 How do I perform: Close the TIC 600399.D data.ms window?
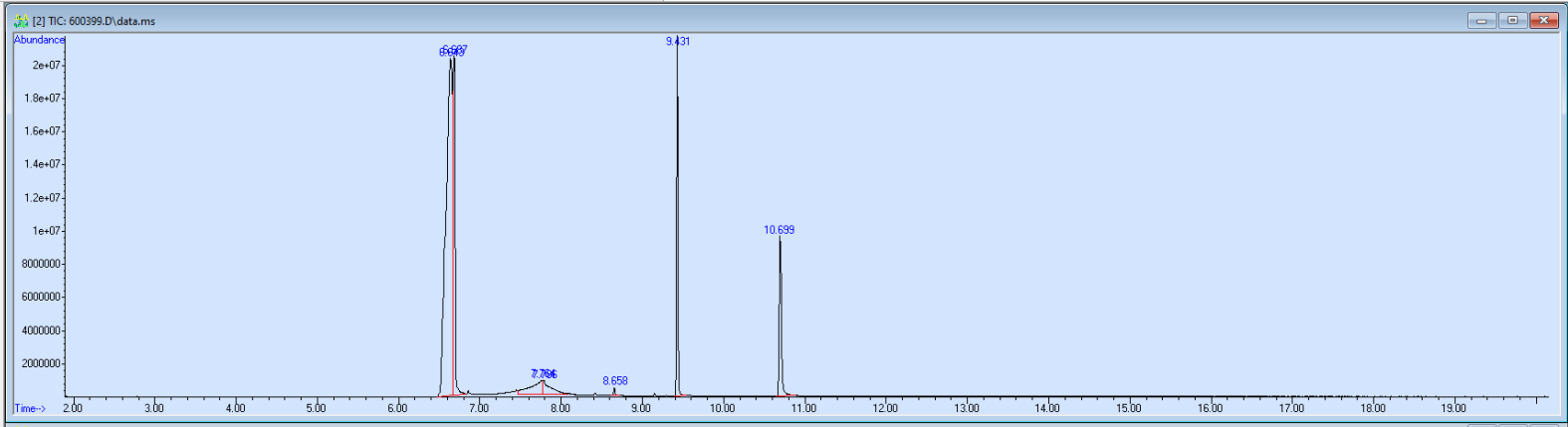pos(1544,20)
